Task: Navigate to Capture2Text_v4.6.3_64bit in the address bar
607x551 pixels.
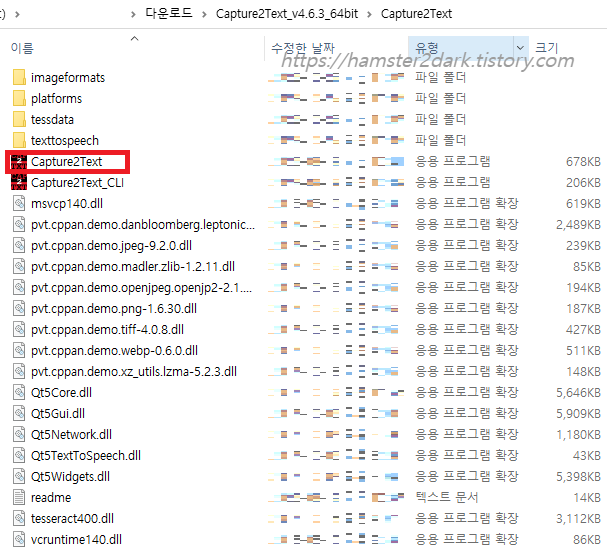Action: (x=287, y=14)
